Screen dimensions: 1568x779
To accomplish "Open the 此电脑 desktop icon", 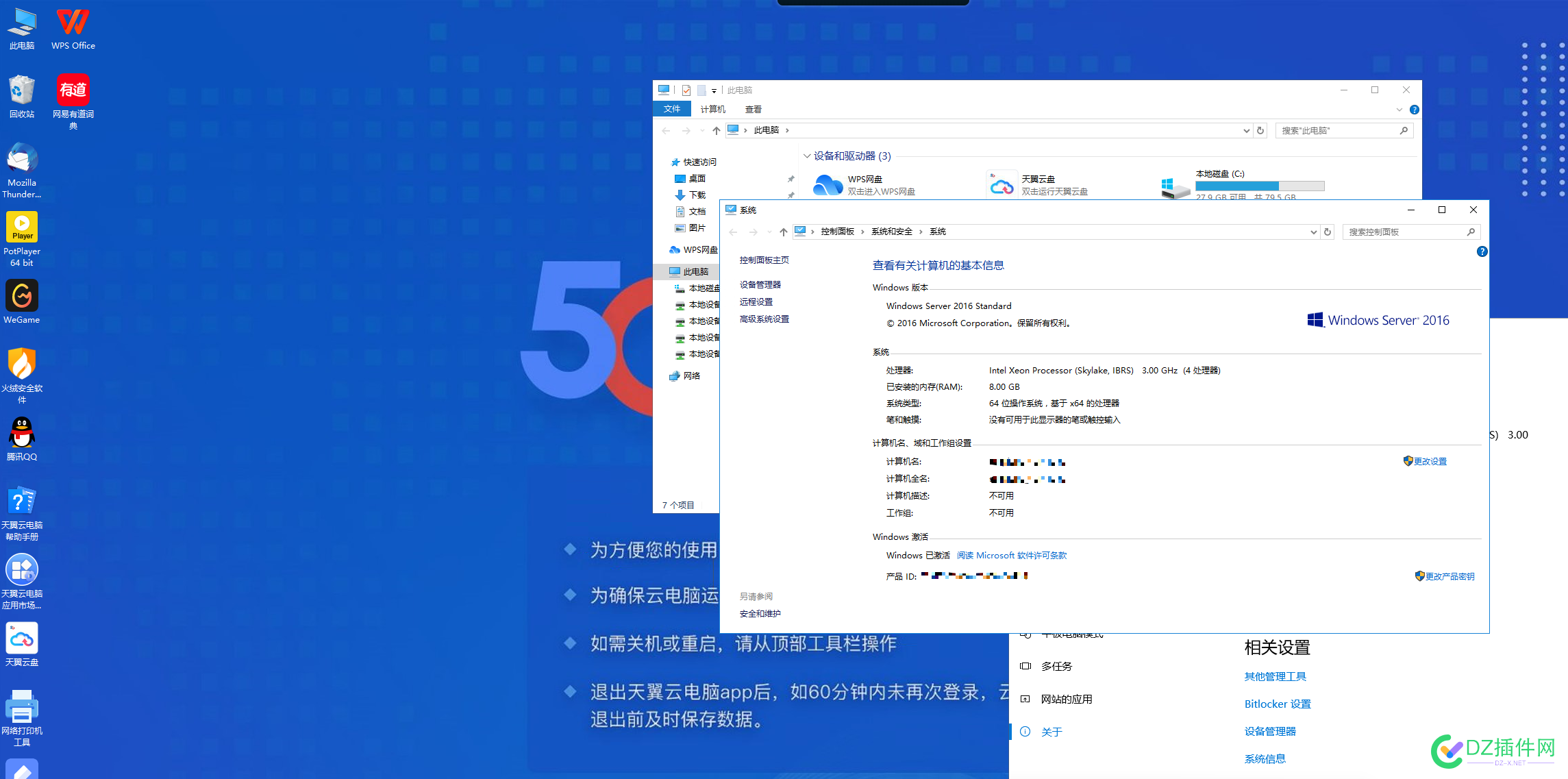I will point(22,29).
